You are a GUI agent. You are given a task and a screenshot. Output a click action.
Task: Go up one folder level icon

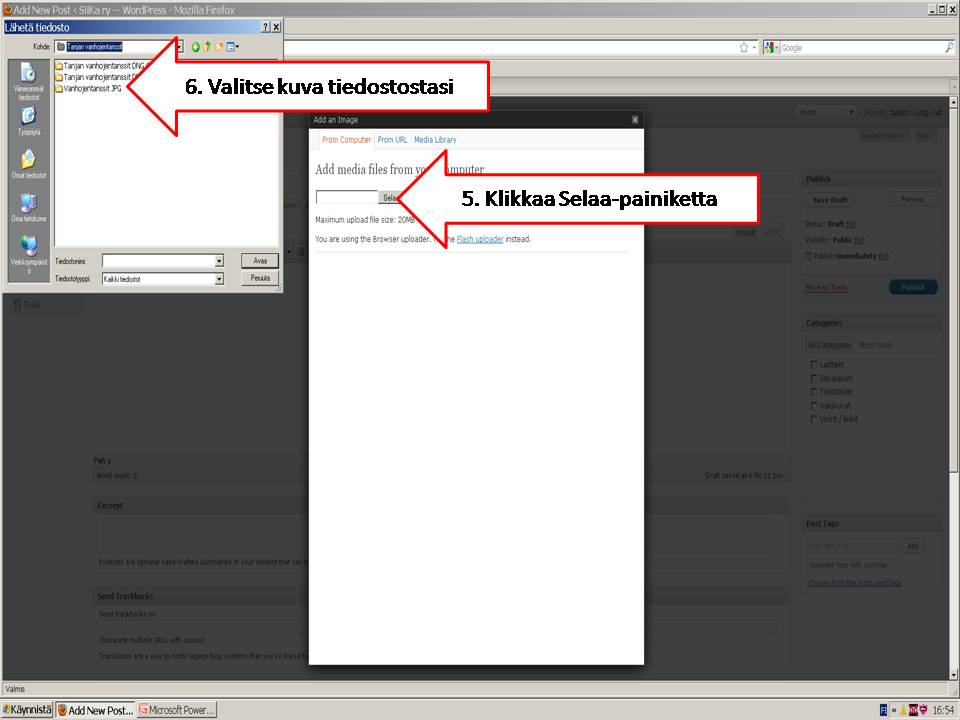(207, 47)
